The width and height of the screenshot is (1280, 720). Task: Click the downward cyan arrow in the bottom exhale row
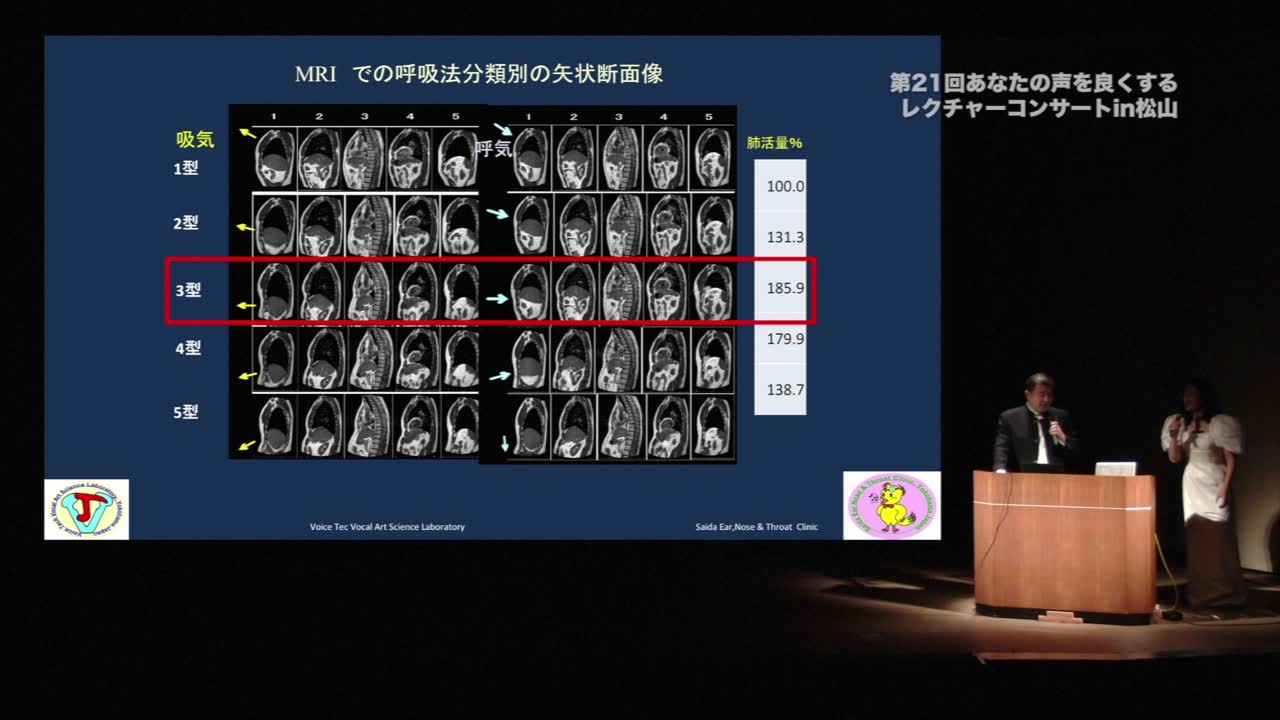click(505, 442)
